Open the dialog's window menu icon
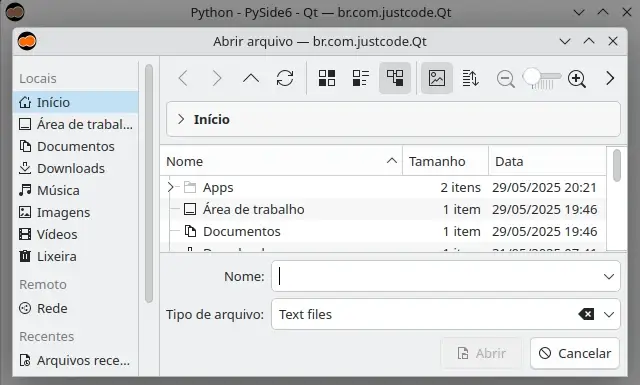 (27, 41)
